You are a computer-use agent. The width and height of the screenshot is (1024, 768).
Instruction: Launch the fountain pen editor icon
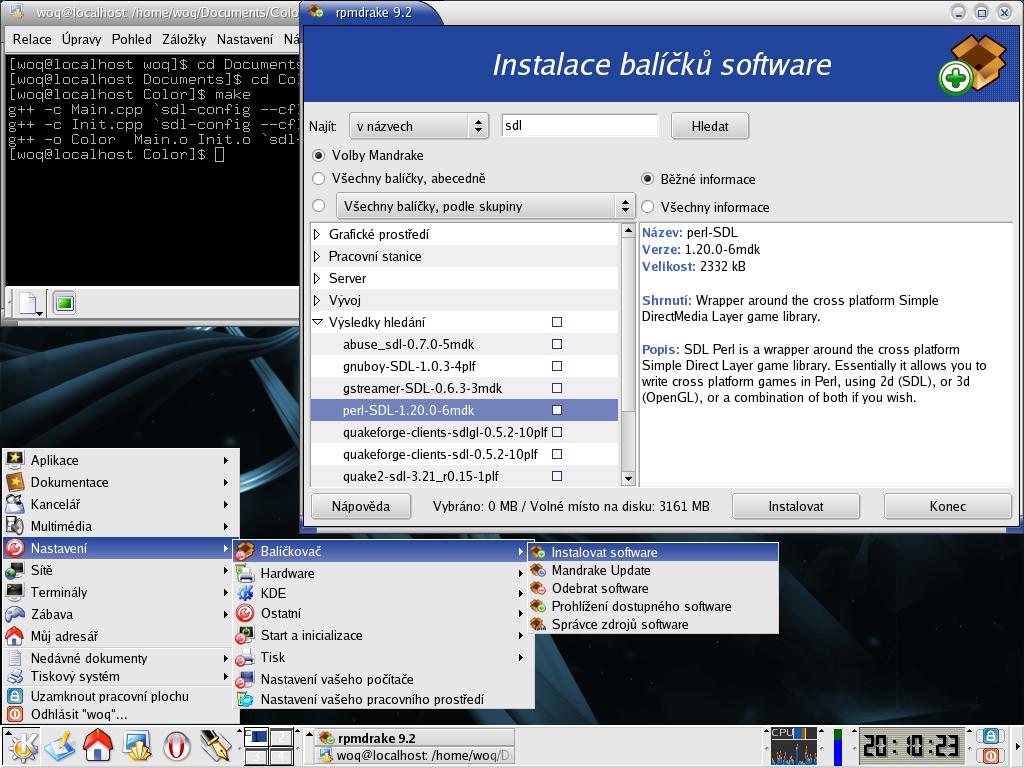pyautogui.click(x=215, y=746)
